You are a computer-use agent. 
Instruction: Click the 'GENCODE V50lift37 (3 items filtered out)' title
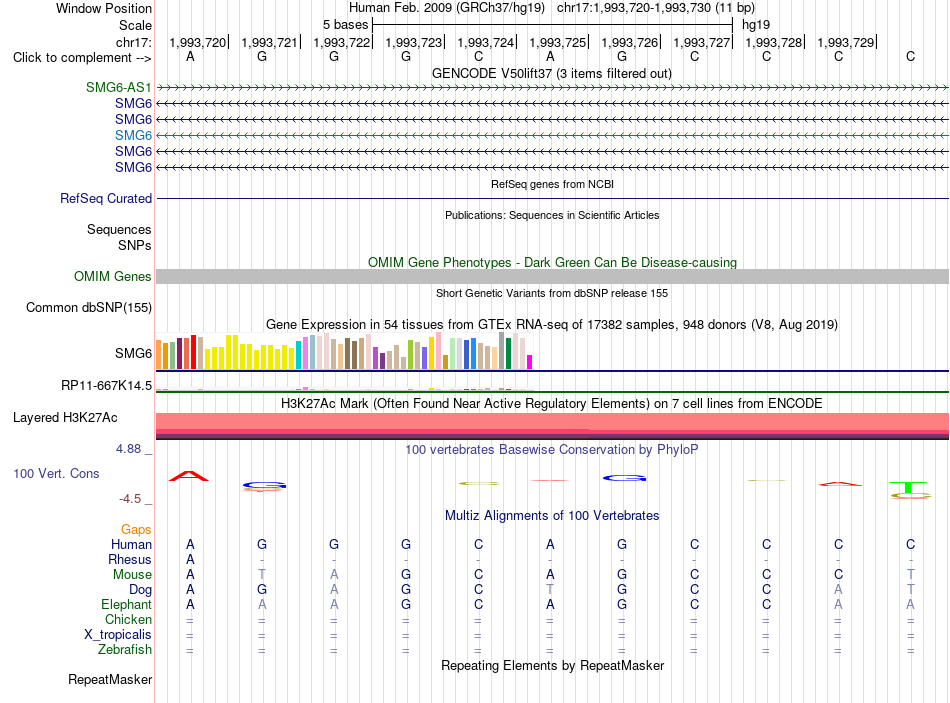[552, 73]
